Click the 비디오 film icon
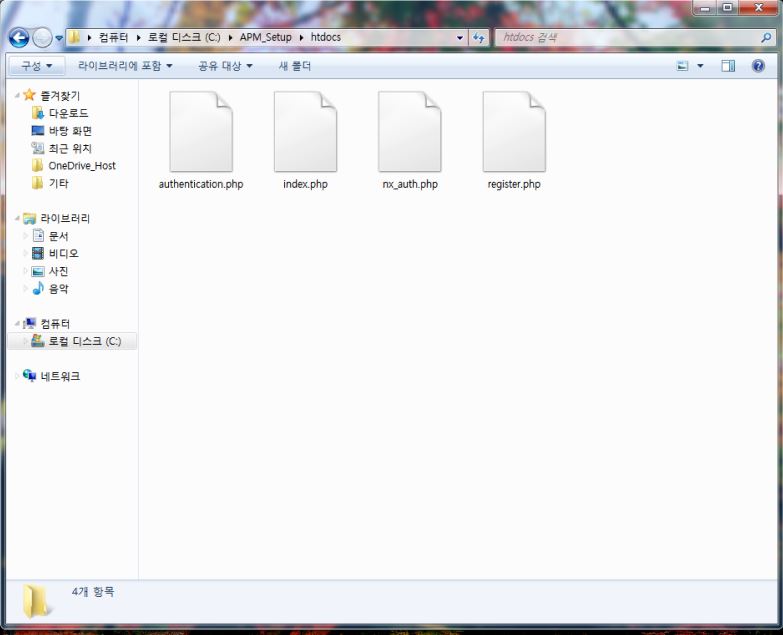The height and width of the screenshot is (635, 783). 38,253
